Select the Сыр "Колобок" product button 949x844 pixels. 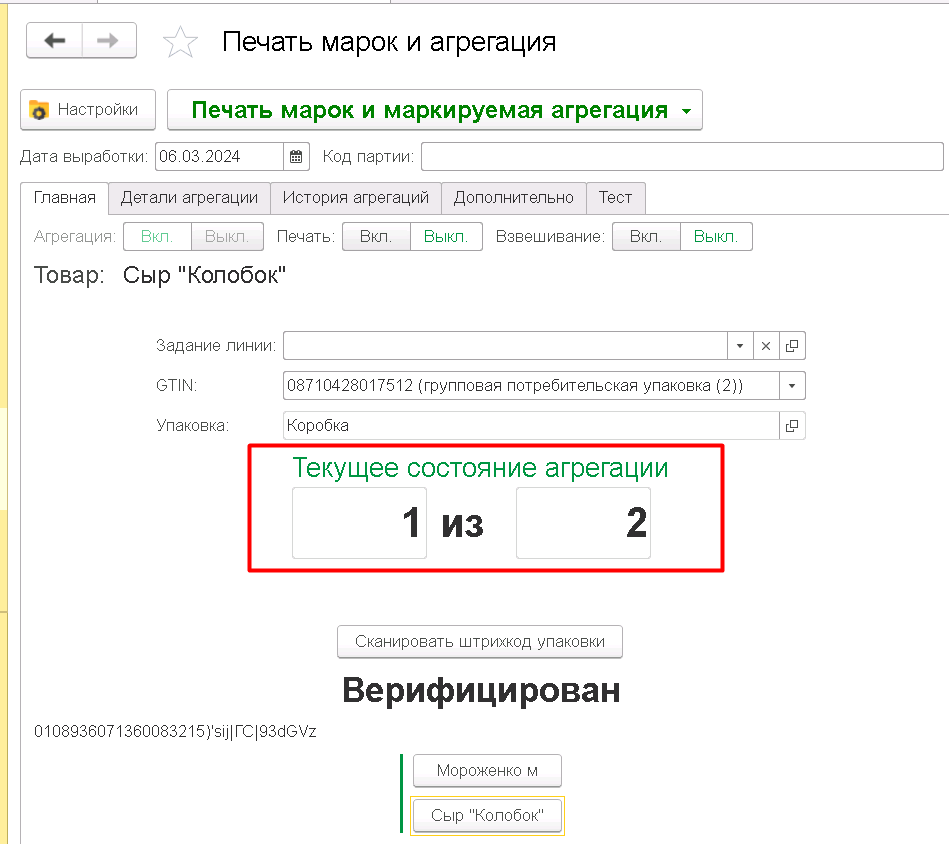pyautogui.click(x=487, y=816)
